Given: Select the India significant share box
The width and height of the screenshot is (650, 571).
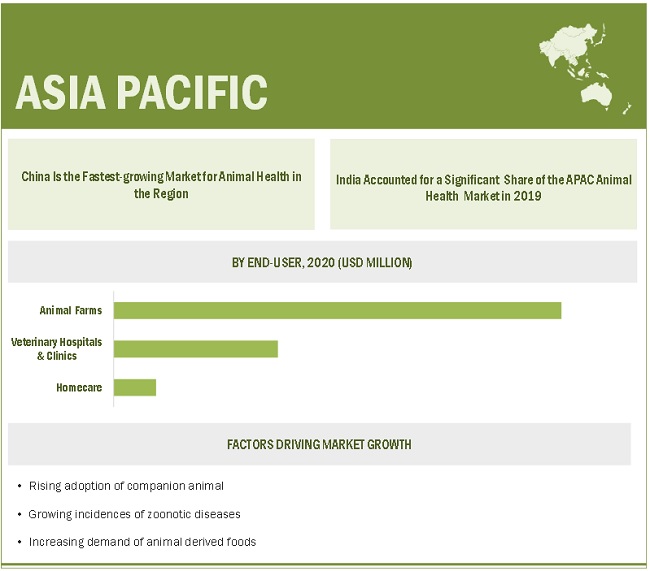Looking at the screenshot, I should [482, 185].
